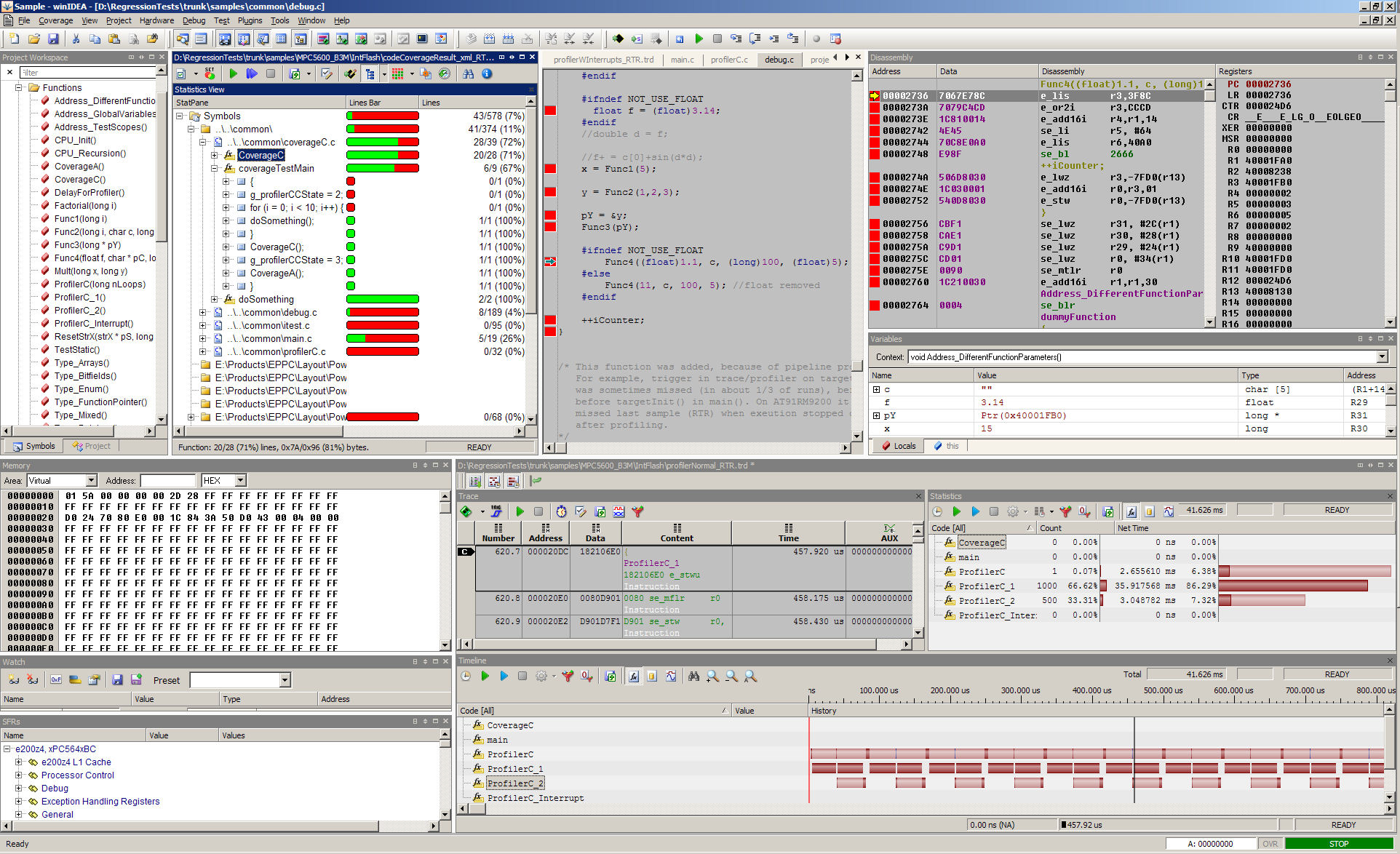The width and height of the screenshot is (1400, 854).
Task: Open the Hardware menu
Action: point(156,20)
